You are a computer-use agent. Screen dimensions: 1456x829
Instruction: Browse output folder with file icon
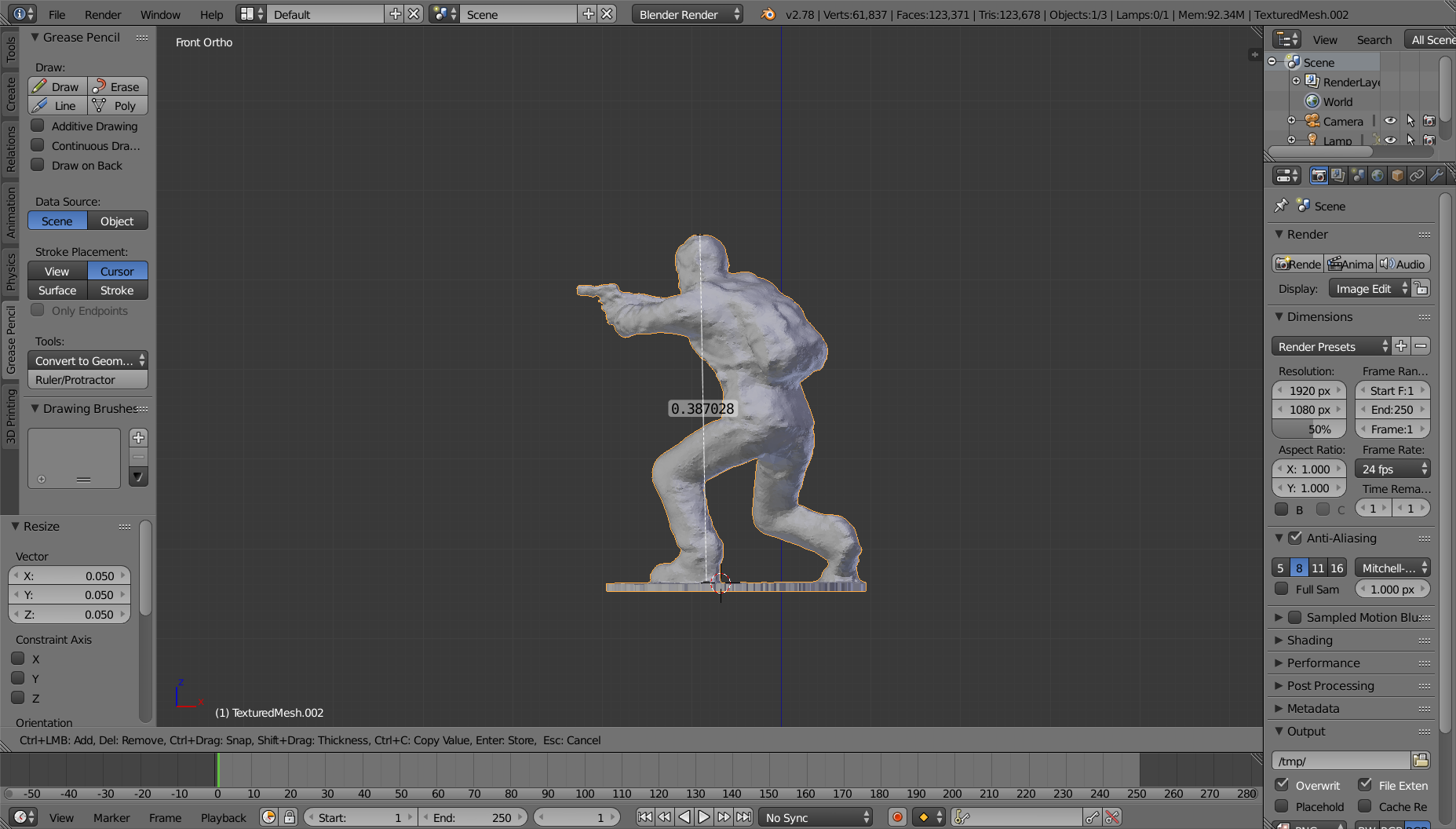click(x=1421, y=760)
